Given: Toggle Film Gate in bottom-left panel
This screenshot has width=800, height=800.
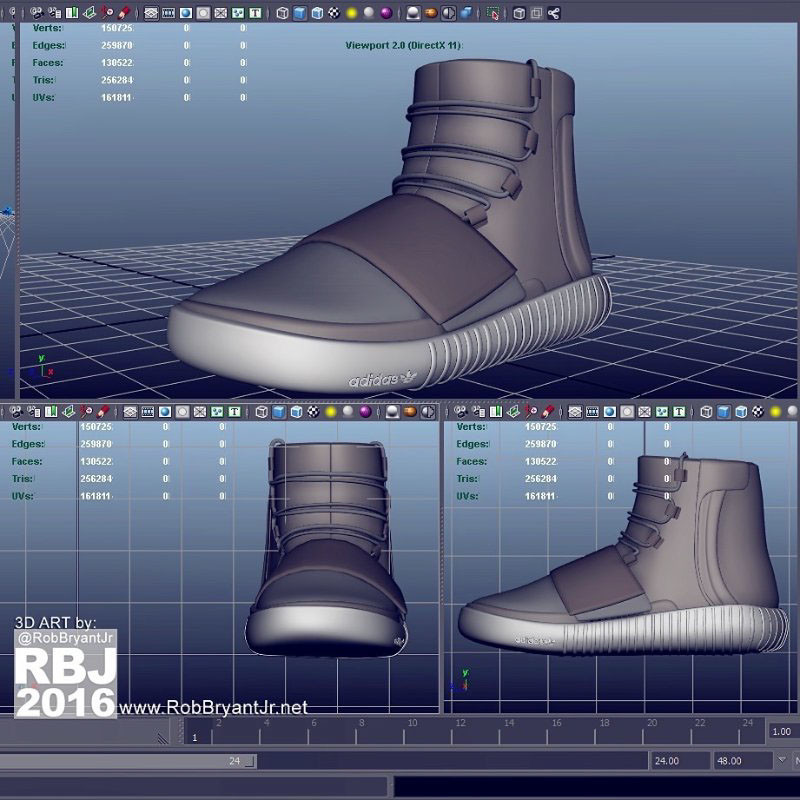Looking at the screenshot, I should coord(147,412).
